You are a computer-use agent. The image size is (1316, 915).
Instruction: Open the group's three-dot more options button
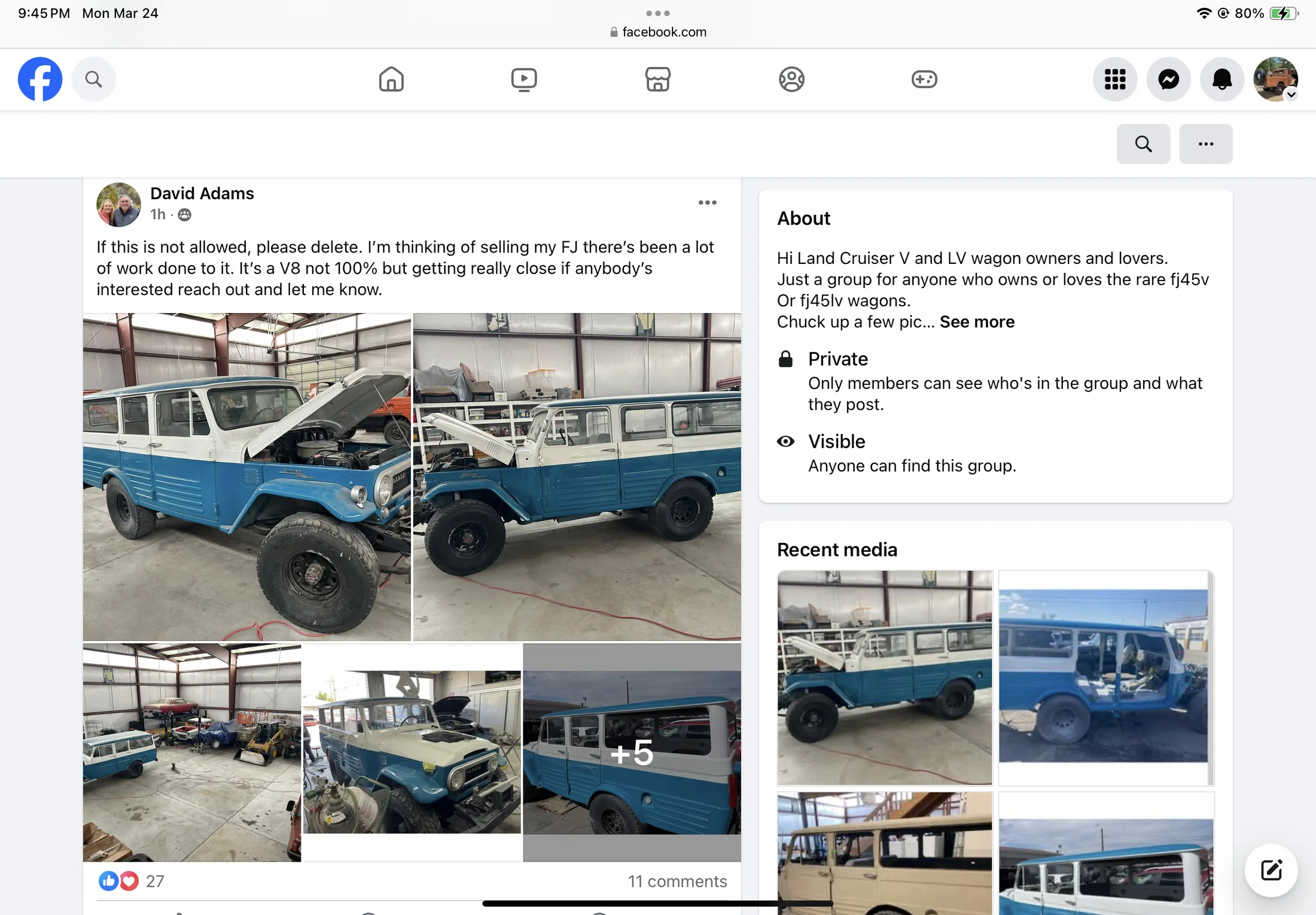click(1205, 144)
